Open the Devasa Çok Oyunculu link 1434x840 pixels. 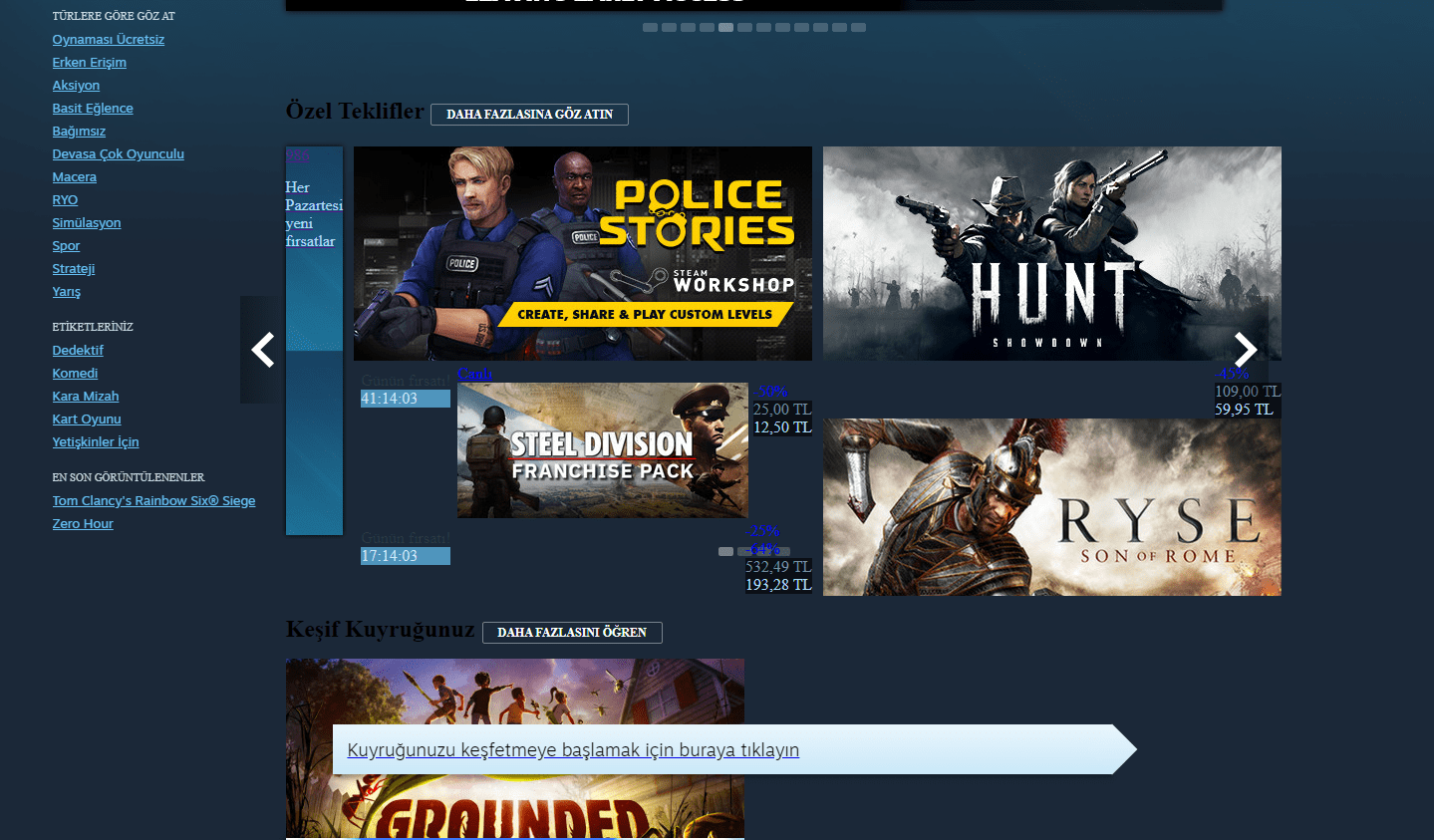click(119, 154)
